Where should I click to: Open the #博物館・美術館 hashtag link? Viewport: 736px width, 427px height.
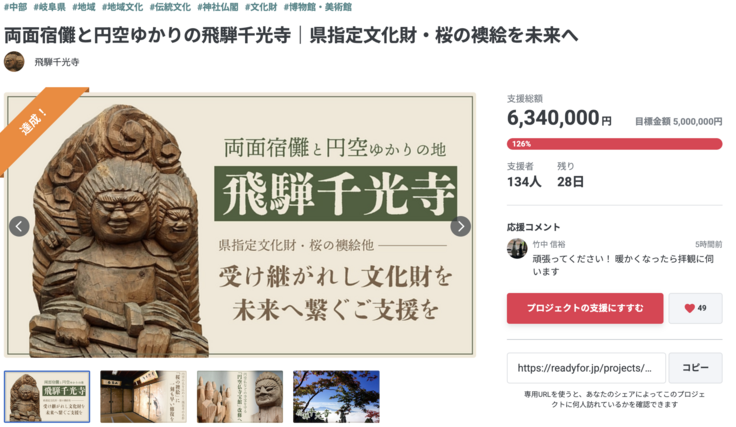coord(318,7)
